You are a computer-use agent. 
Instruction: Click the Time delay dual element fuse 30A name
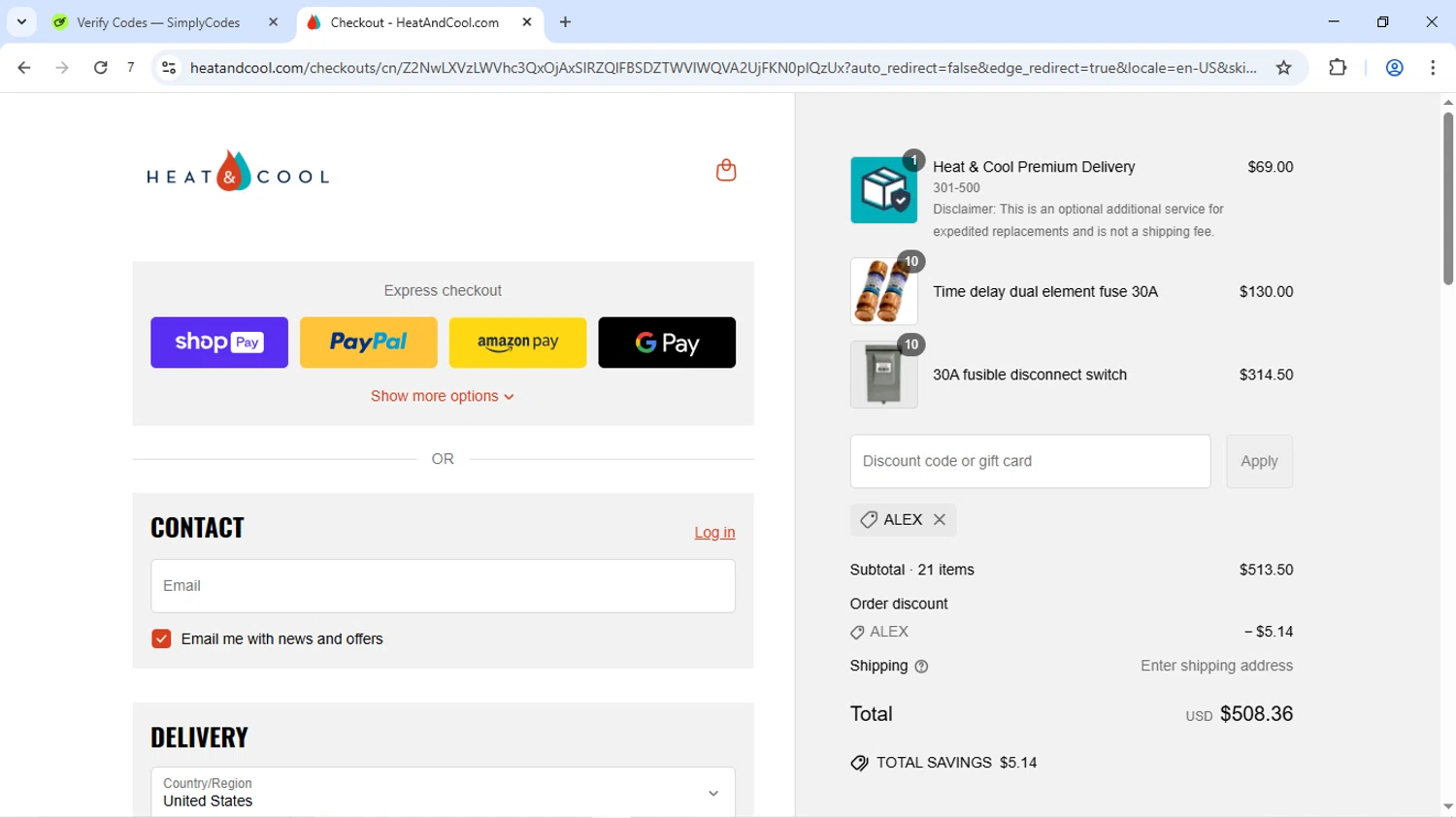tap(1045, 292)
